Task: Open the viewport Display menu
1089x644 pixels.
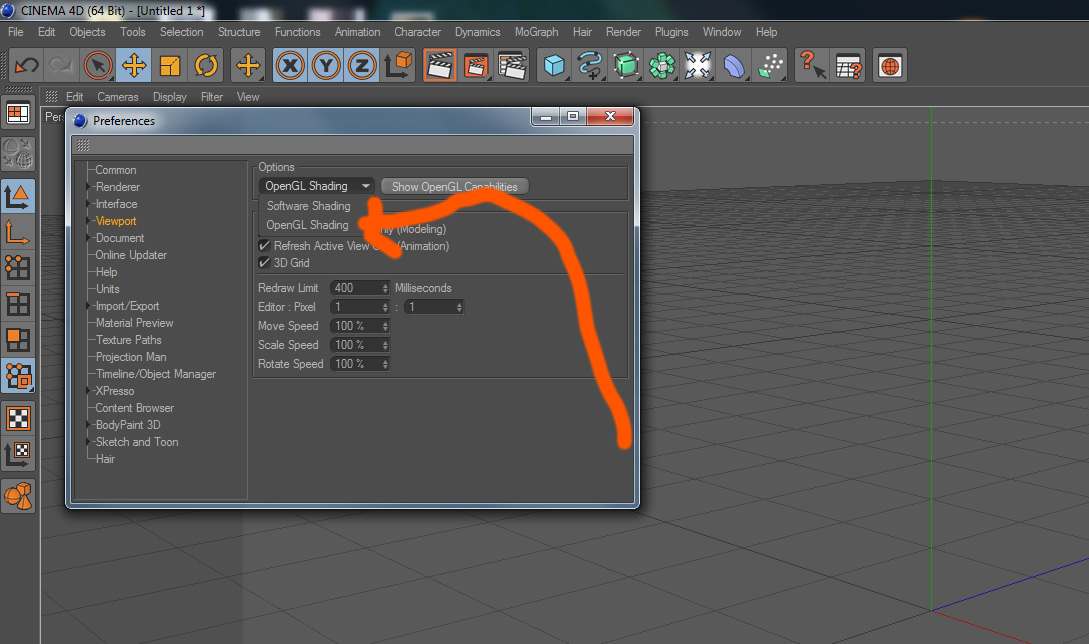Action: pyautogui.click(x=169, y=97)
